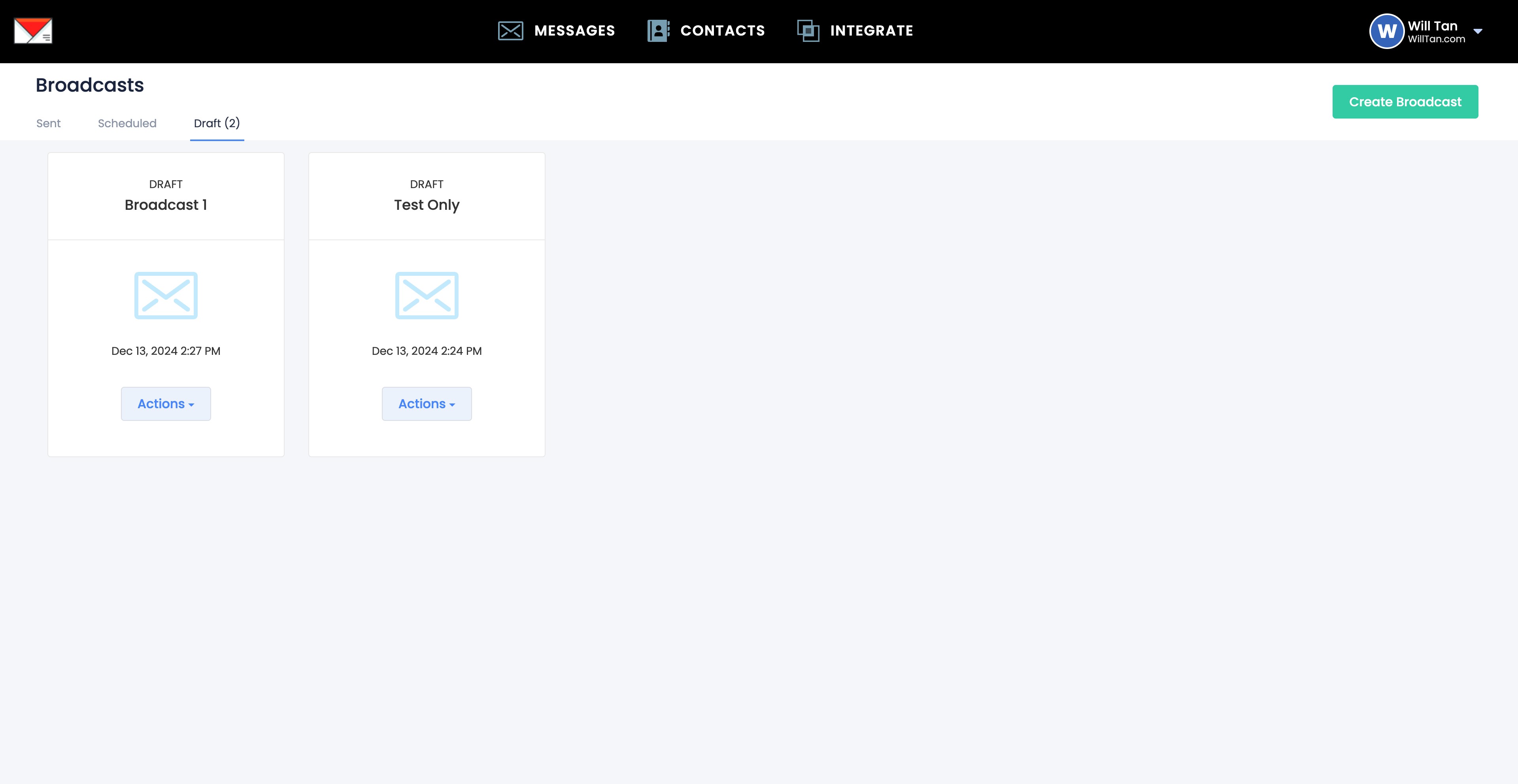Open the Test Only draft title

coord(427,205)
